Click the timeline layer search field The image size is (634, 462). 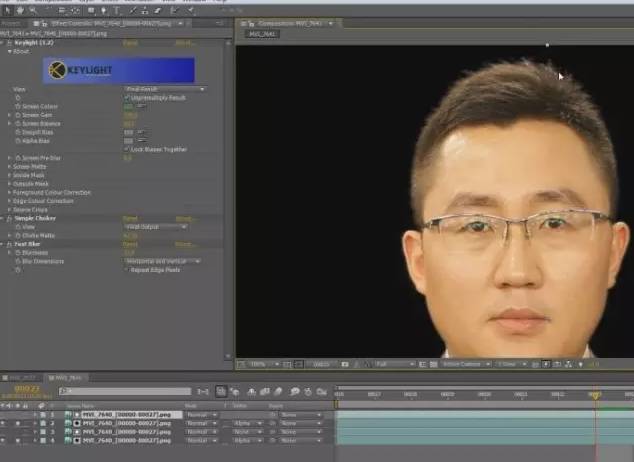tap(125, 391)
